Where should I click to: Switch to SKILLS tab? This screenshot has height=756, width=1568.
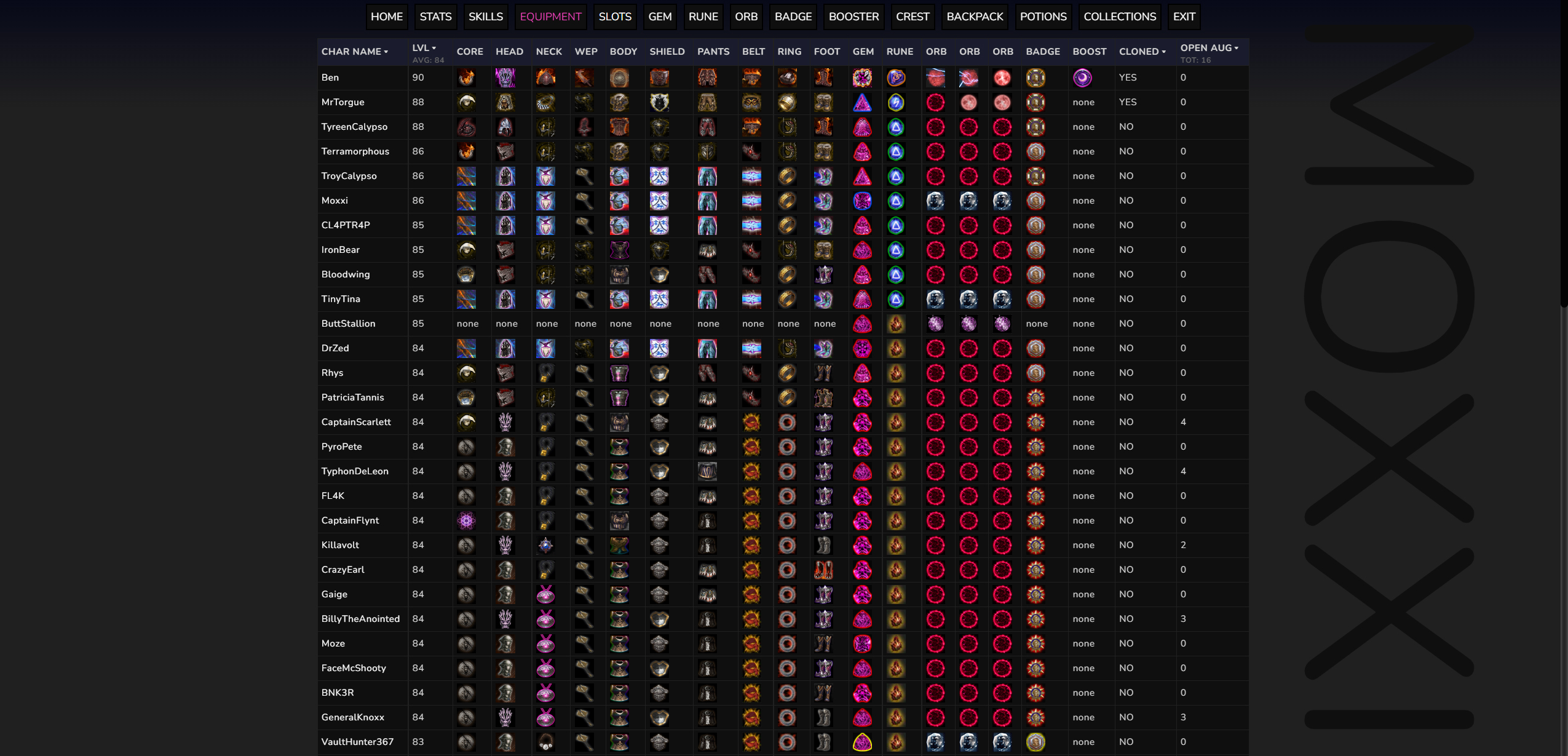(x=486, y=17)
